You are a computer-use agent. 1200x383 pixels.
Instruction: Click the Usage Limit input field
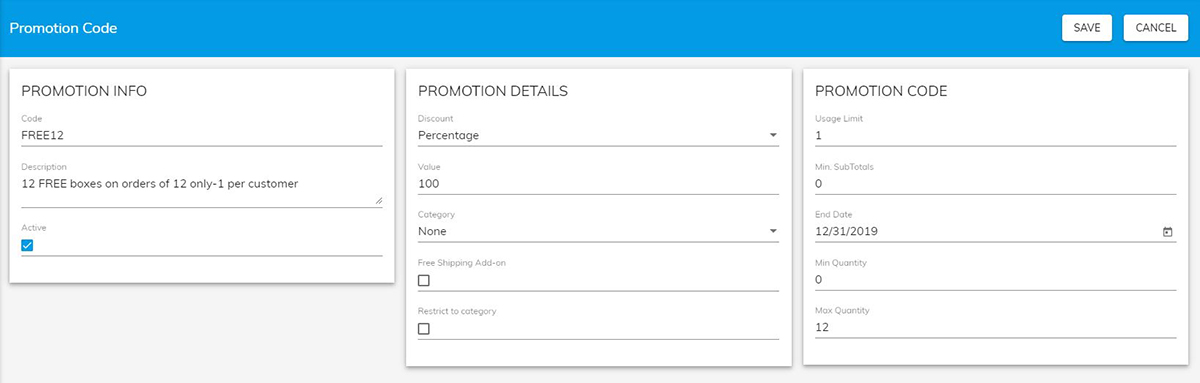pos(995,135)
